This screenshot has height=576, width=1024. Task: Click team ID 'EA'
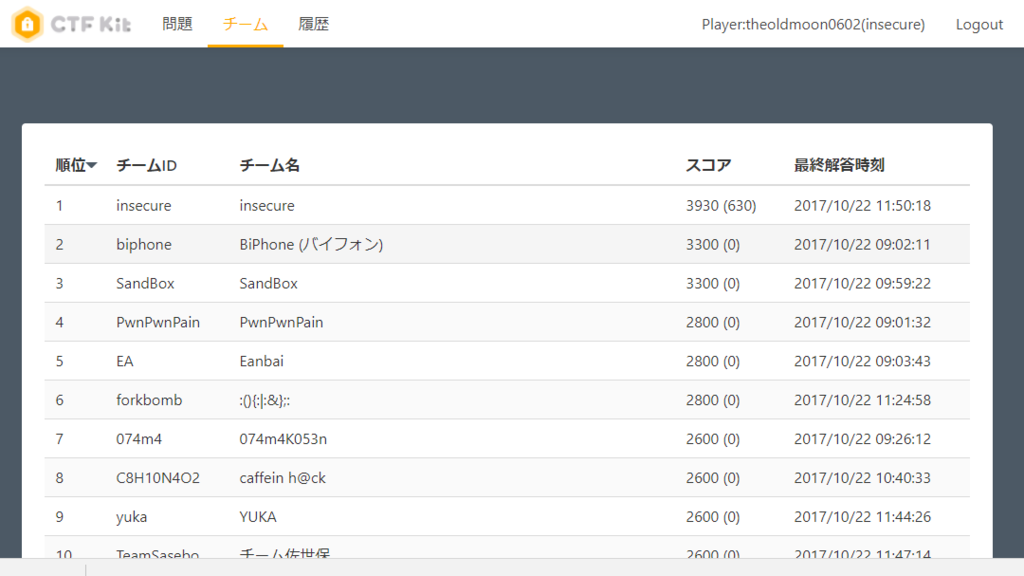coord(125,361)
